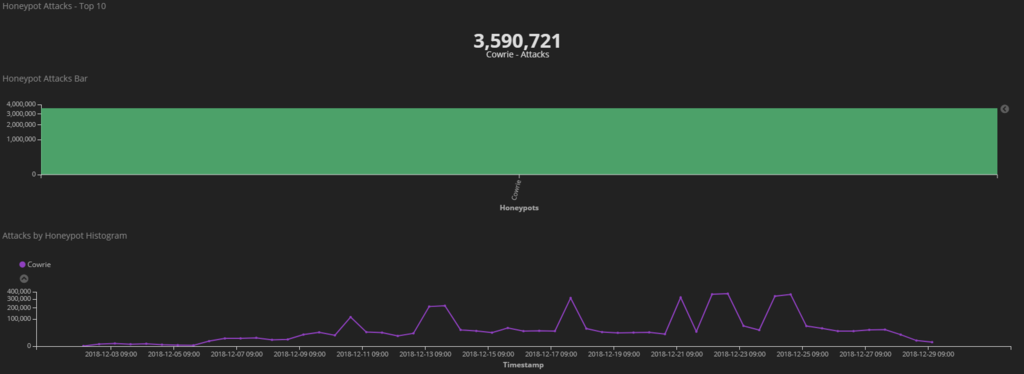This screenshot has height=374, width=1024.
Task: Click the purple Cowrie legend color dot
Action: [x=22, y=264]
